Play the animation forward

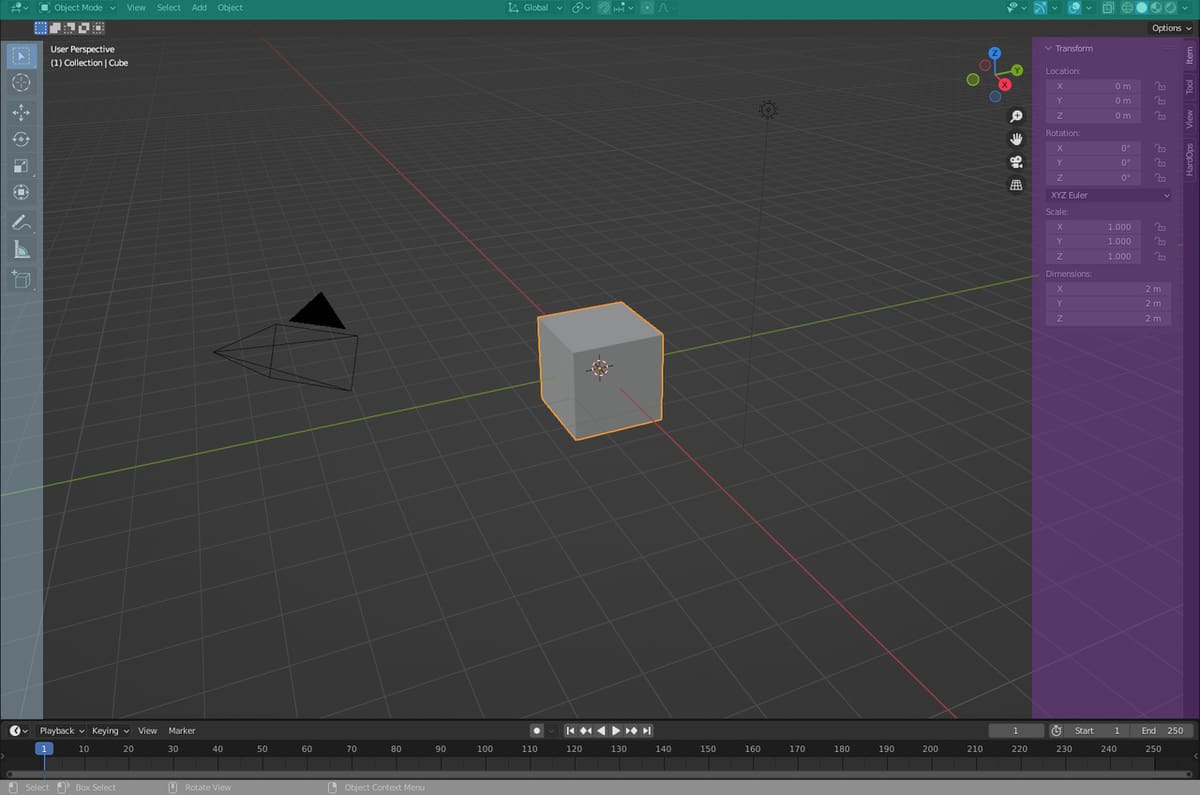616,731
